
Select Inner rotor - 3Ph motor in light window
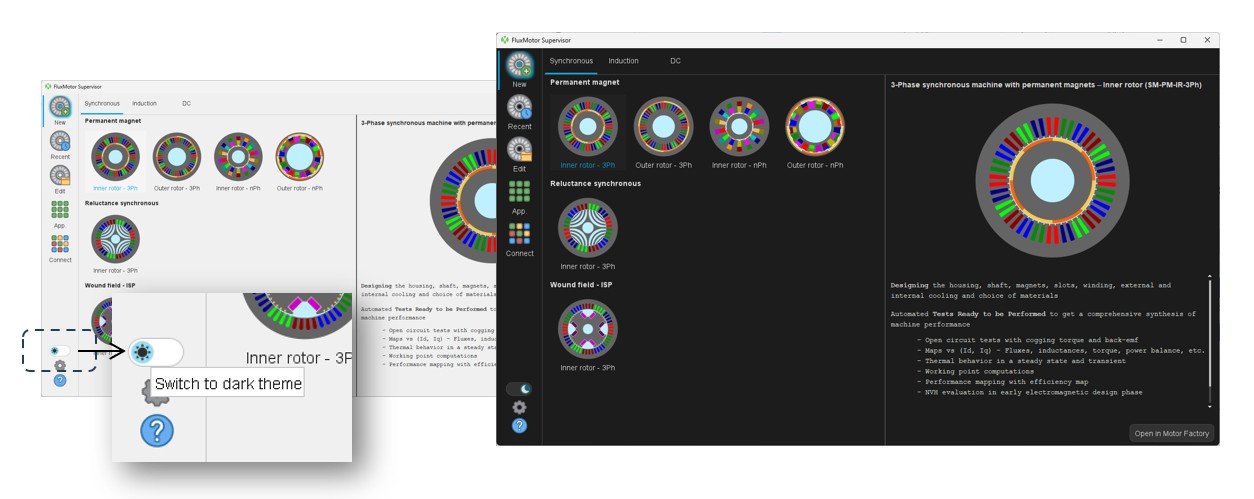click(116, 156)
